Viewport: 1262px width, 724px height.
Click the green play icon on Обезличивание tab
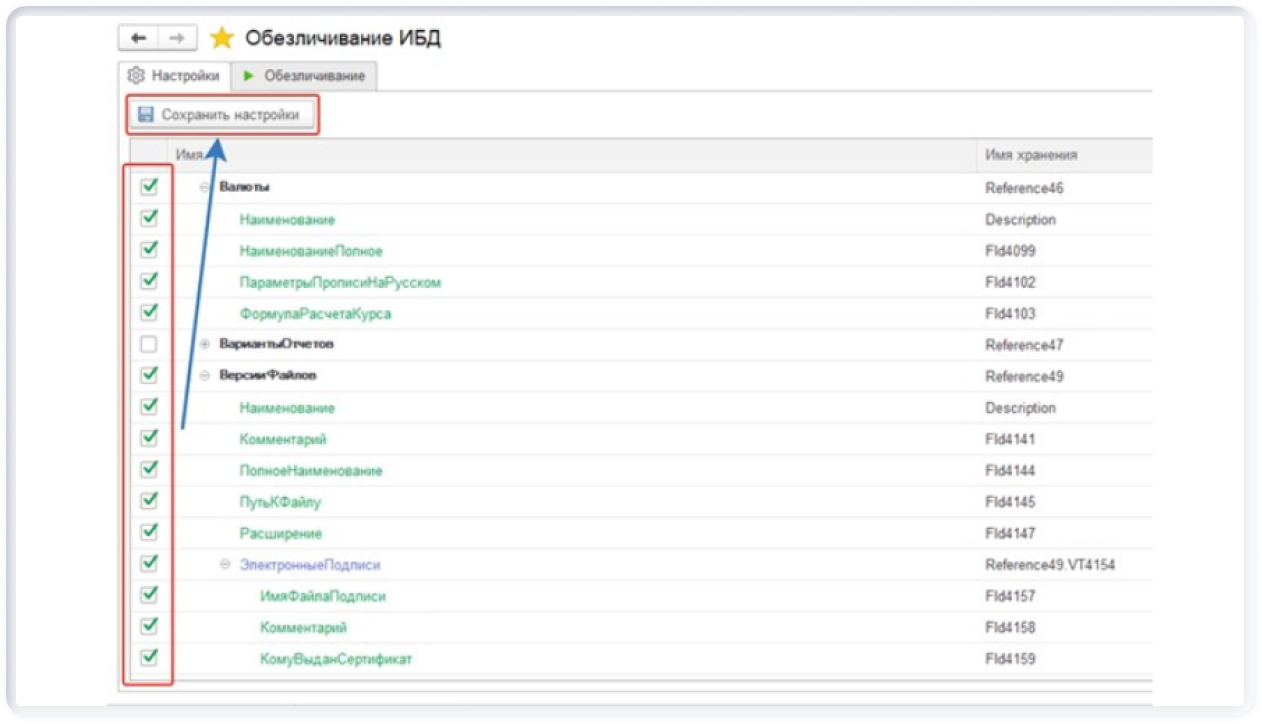coord(249,76)
